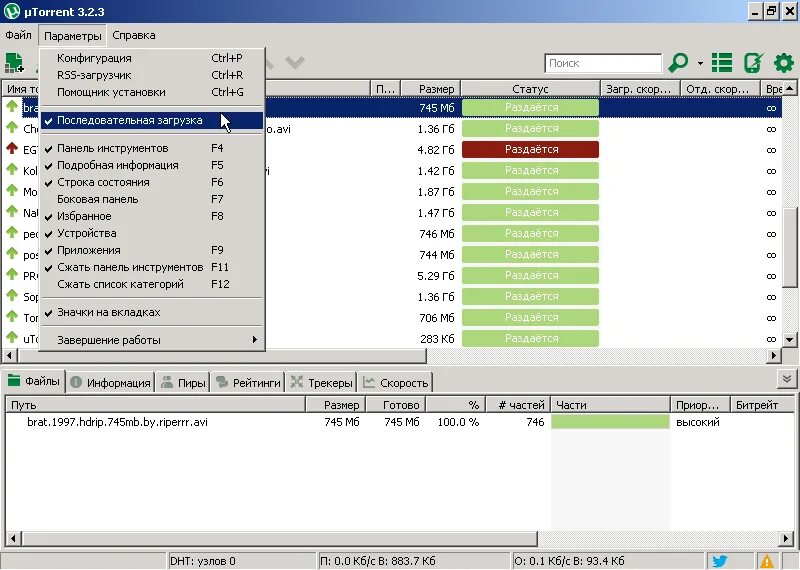
Task: Click the Add Torrent toolbar icon
Action: click(14, 62)
